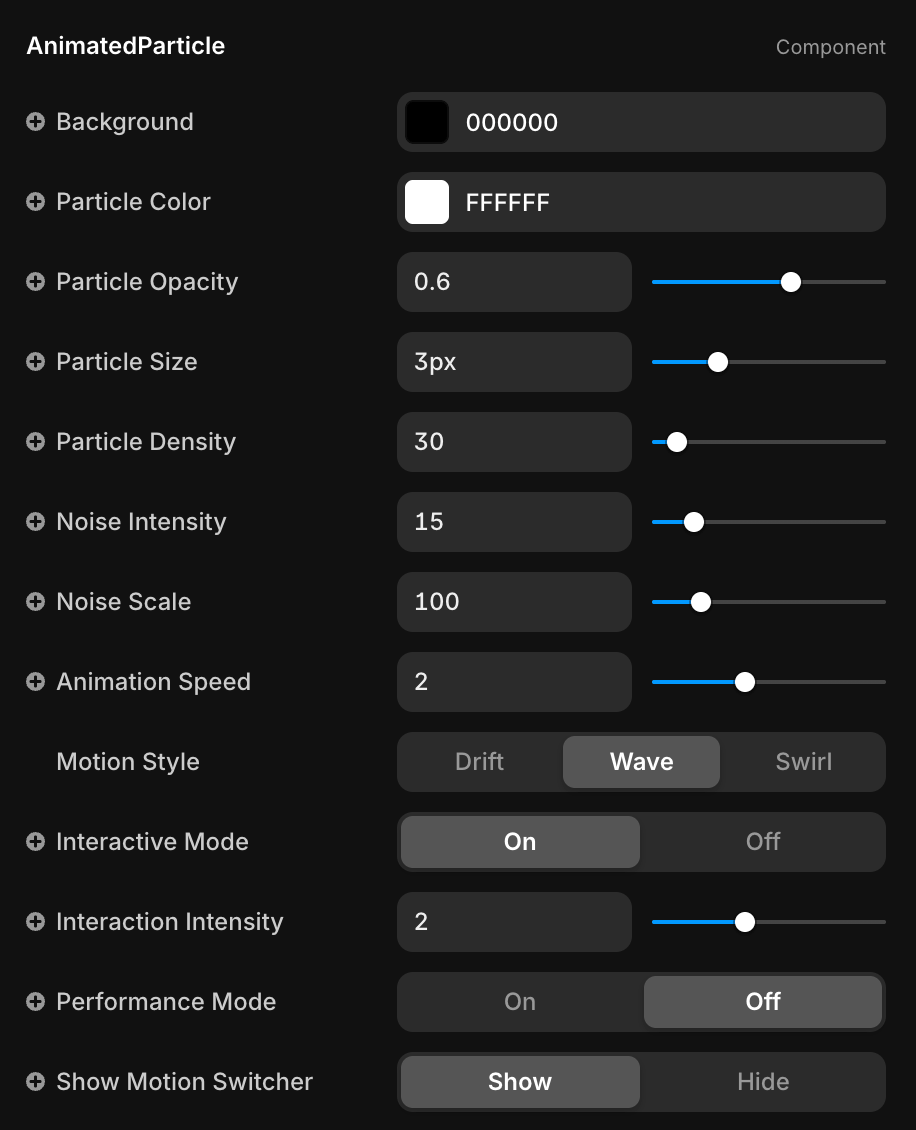The image size is (916, 1130).
Task: Click the Particle Density value field
Action: tap(514, 442)
